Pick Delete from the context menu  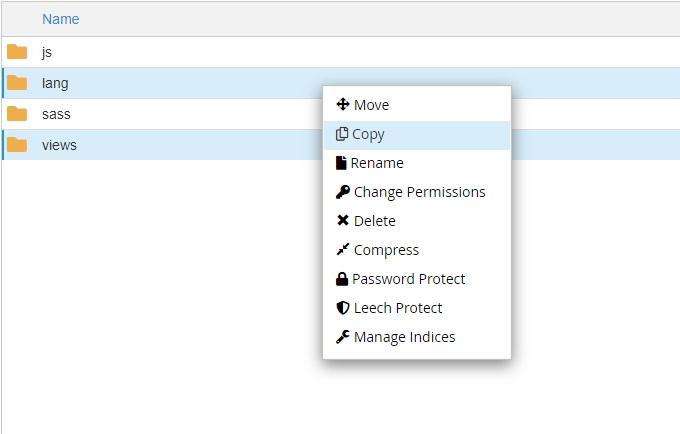tap(375, 221)
